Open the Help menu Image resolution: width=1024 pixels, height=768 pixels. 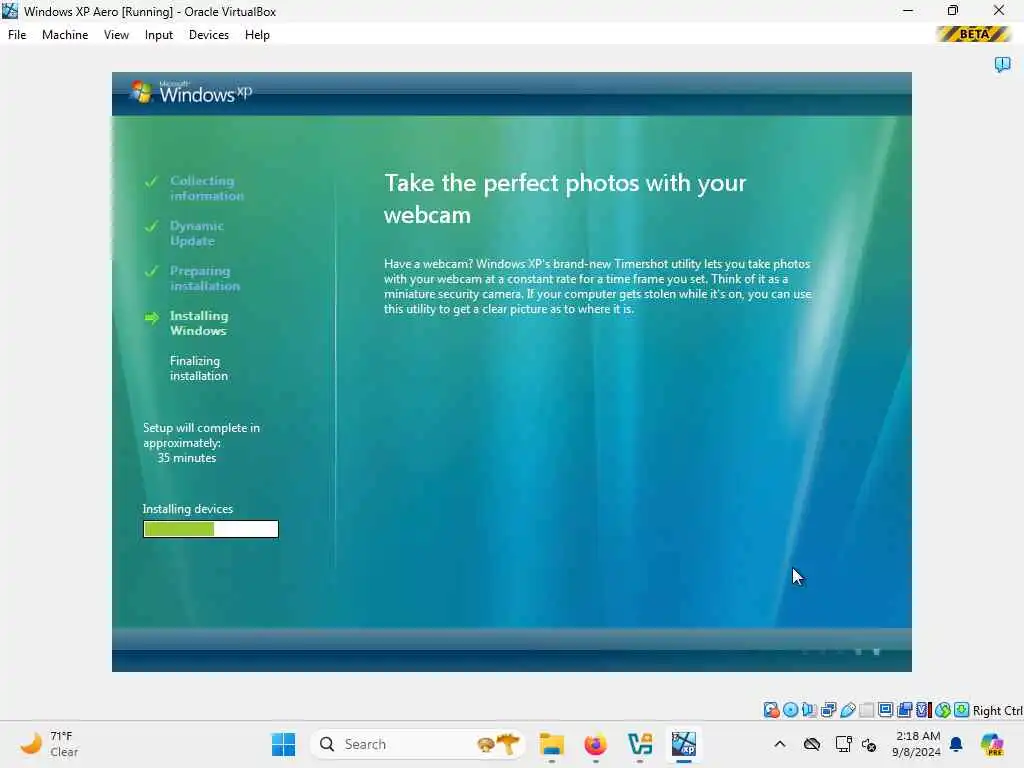tap(257, 35)
